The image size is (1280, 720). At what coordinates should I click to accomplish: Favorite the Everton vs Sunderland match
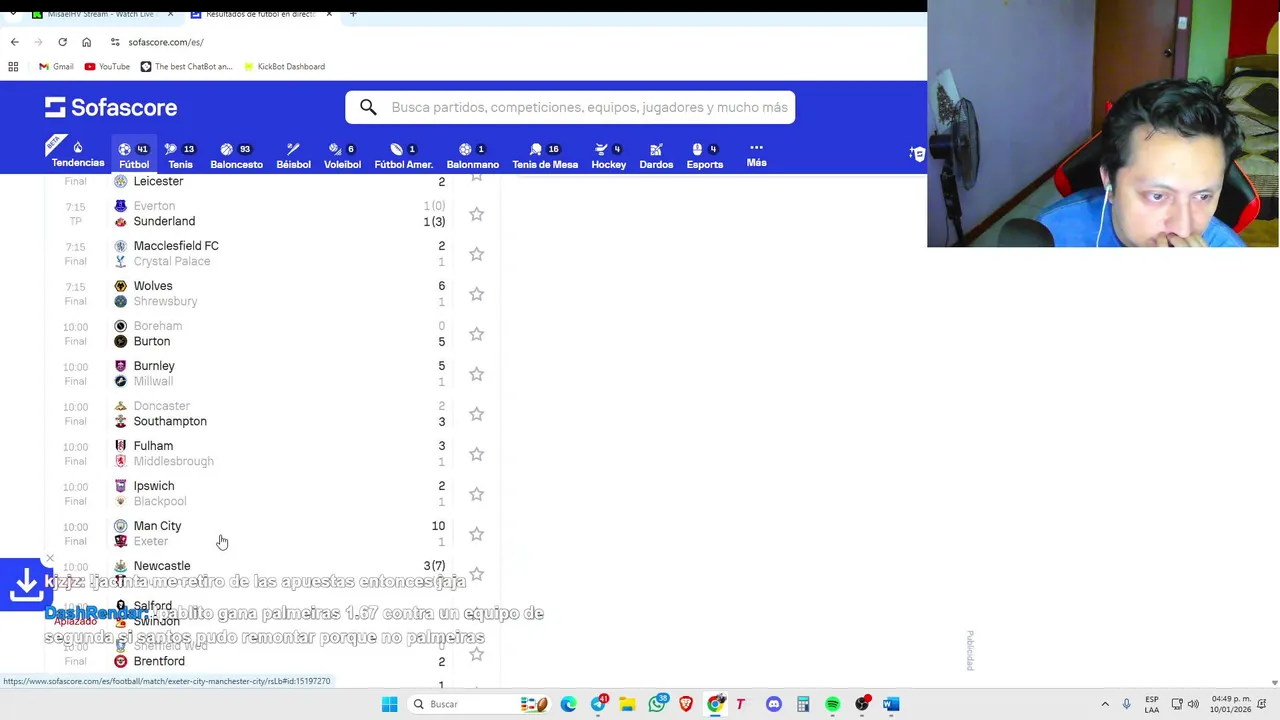point(476,214)
